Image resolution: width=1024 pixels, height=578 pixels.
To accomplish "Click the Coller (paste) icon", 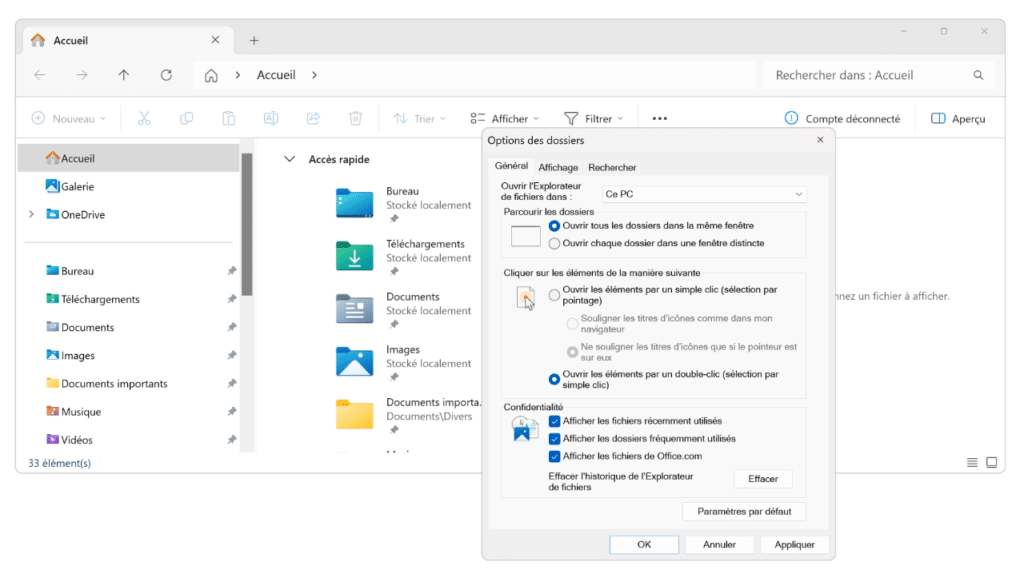I will [x=228, y=118].
